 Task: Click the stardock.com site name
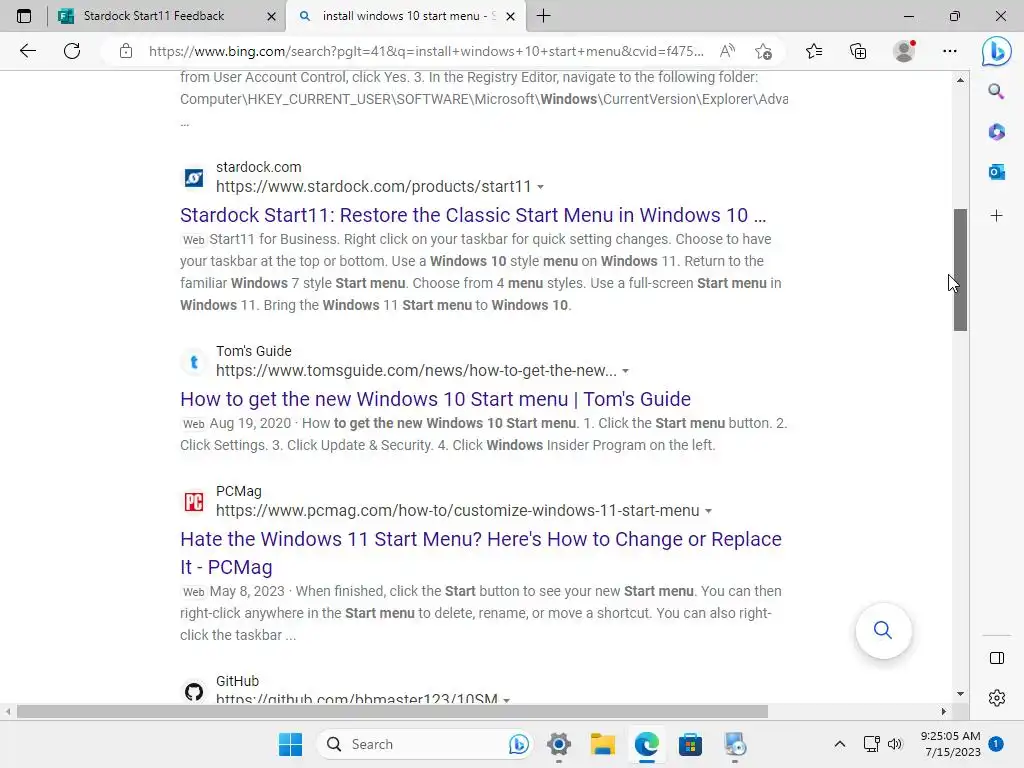(259, 167)
